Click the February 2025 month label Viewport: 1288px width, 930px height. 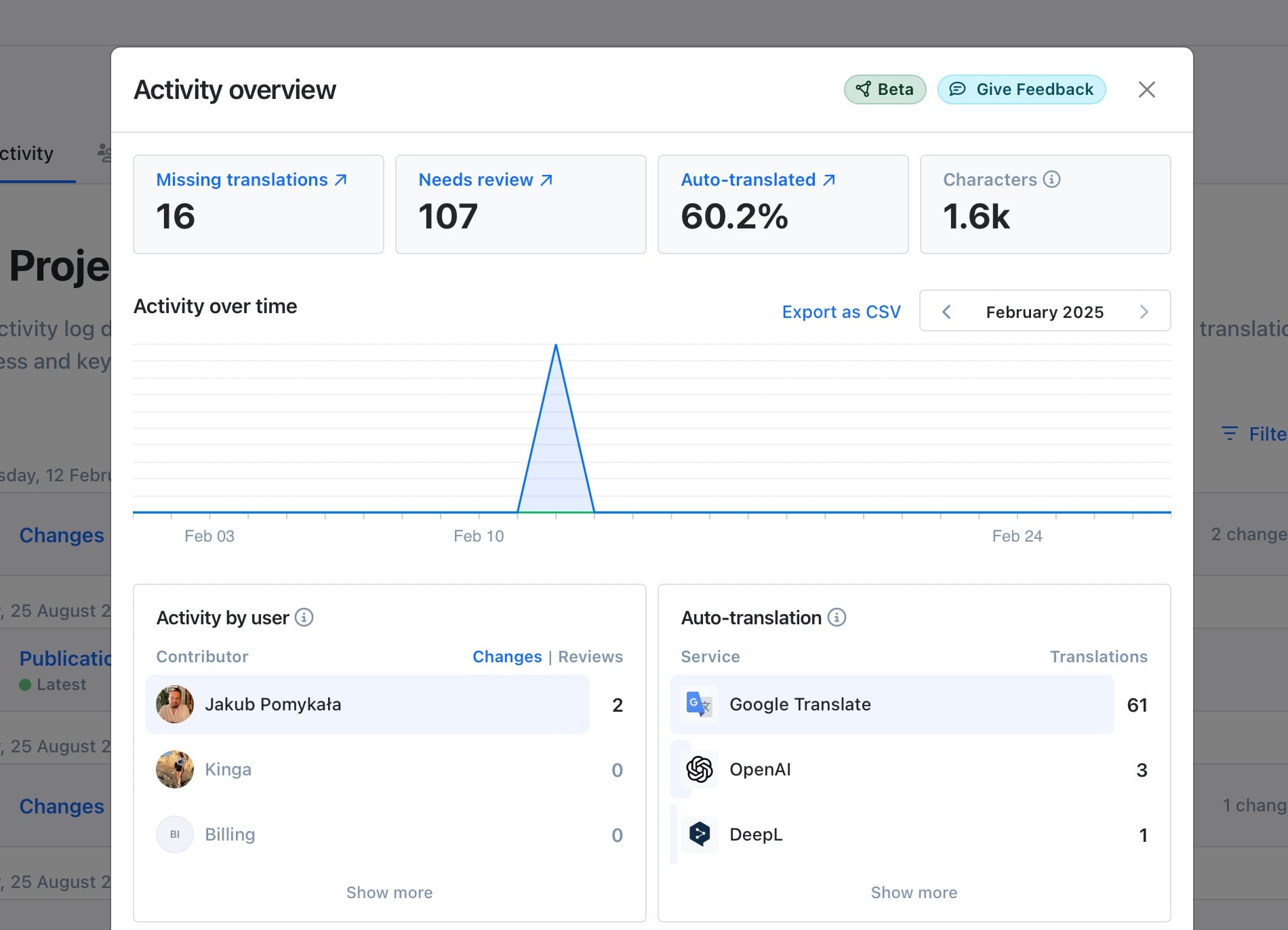pyautogui.click(x=1045, y=312)
